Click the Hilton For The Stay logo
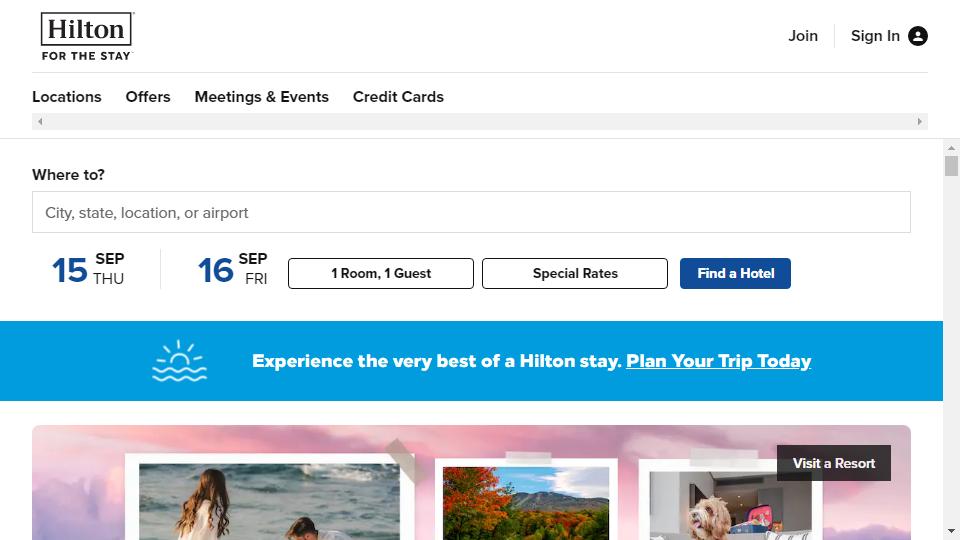 click(x=87, y=36)
